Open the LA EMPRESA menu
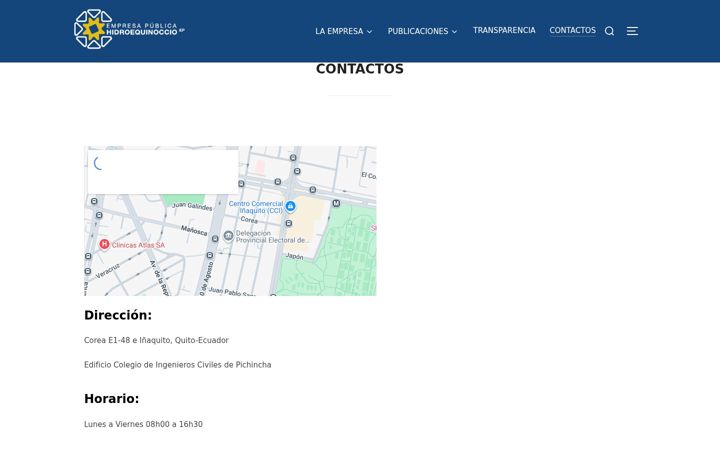This screenshot has height=450, width=720. click(339, 31)
